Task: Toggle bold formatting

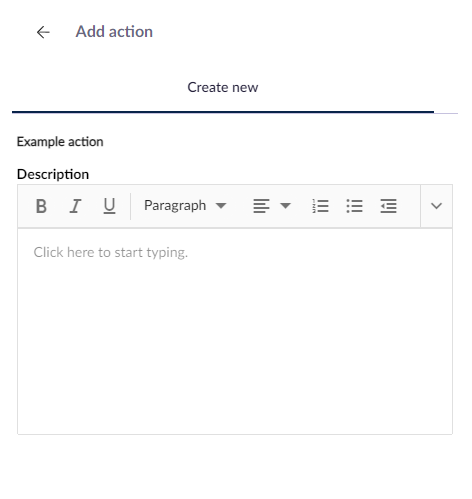Action: tap(41, 206)
